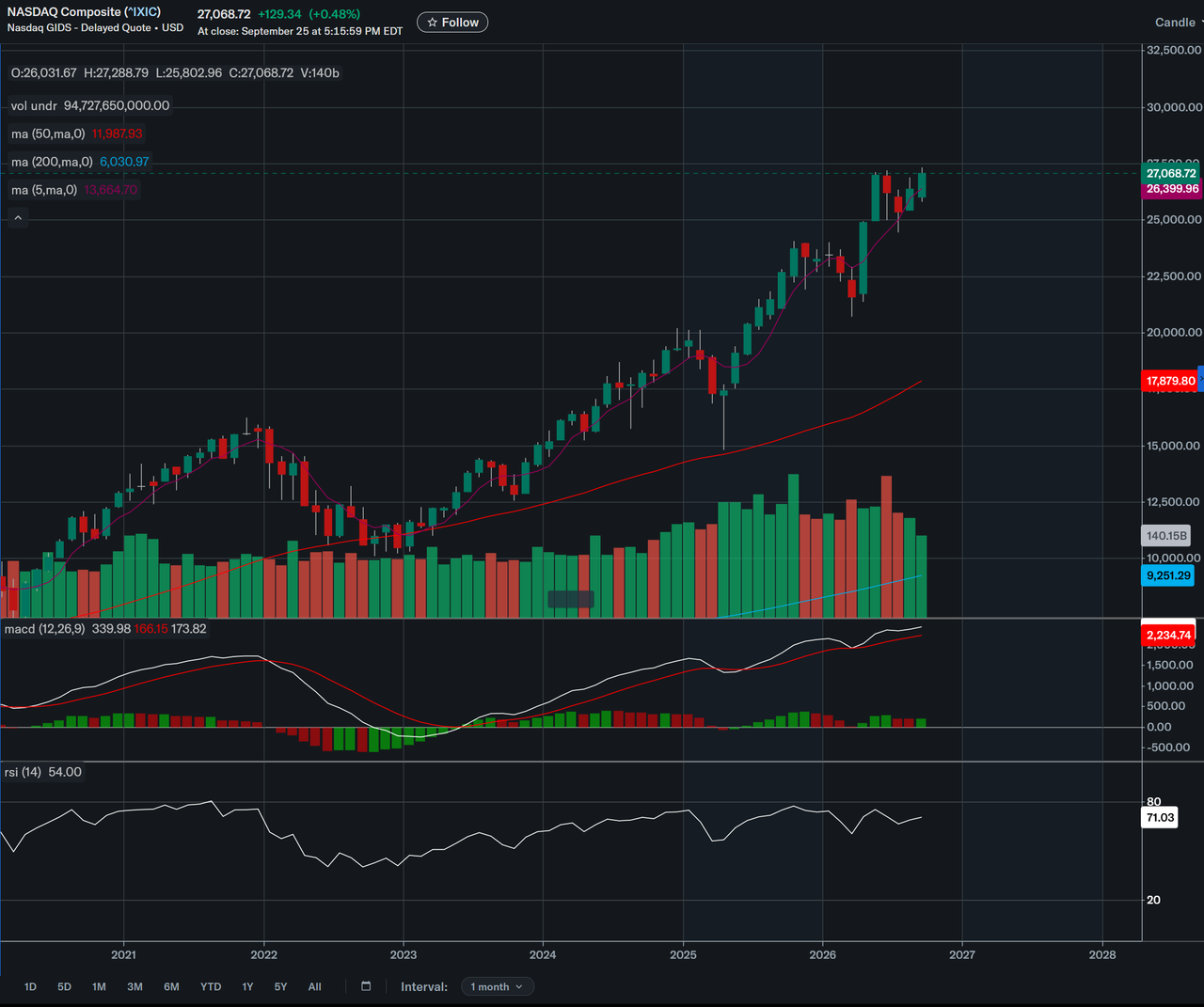The height and width of the screenshot is (1007, 1204).
Task: Set chart range to 3M
Action: point(135,986)
